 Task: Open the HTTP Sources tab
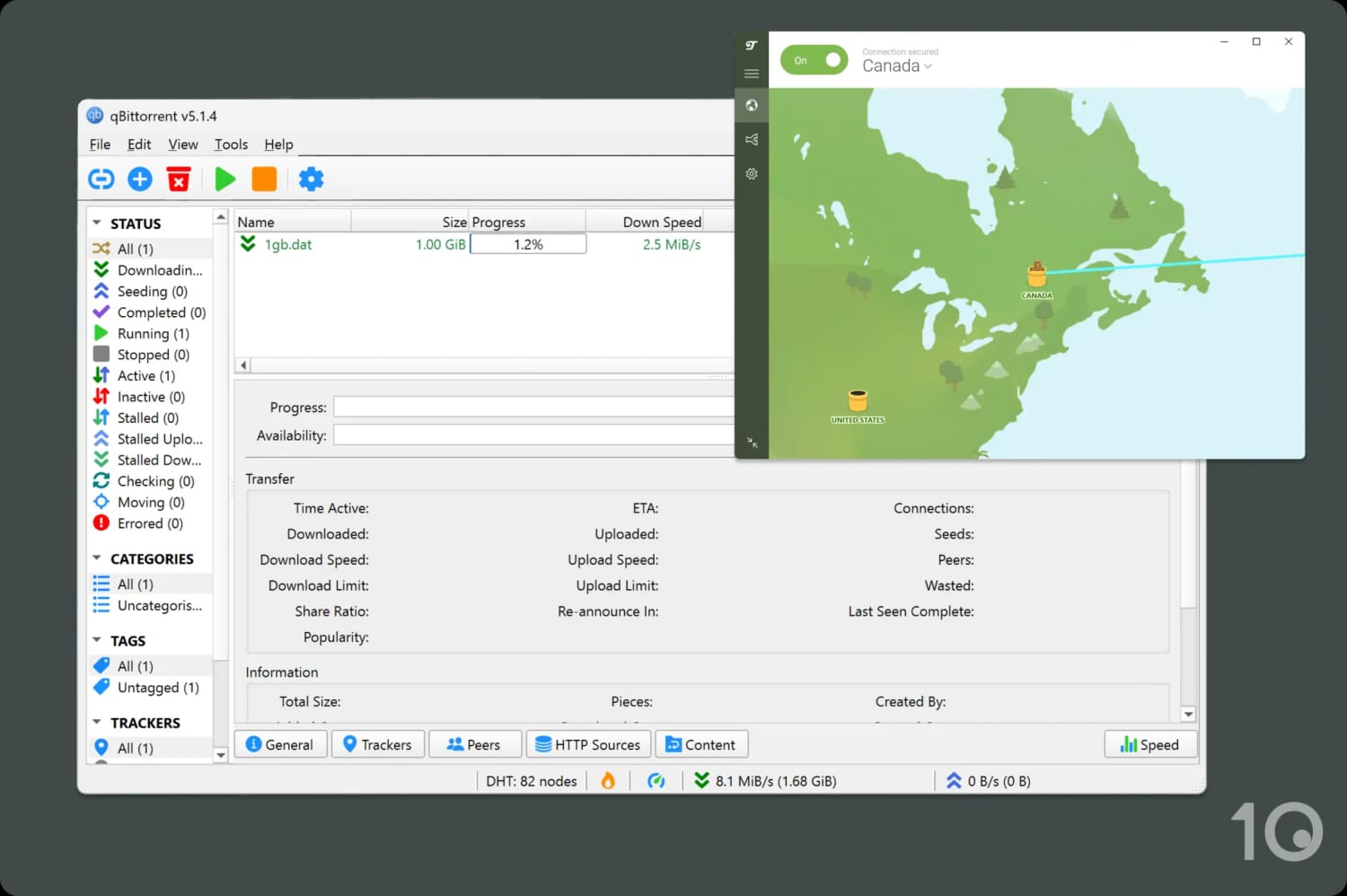click(588, 743)
